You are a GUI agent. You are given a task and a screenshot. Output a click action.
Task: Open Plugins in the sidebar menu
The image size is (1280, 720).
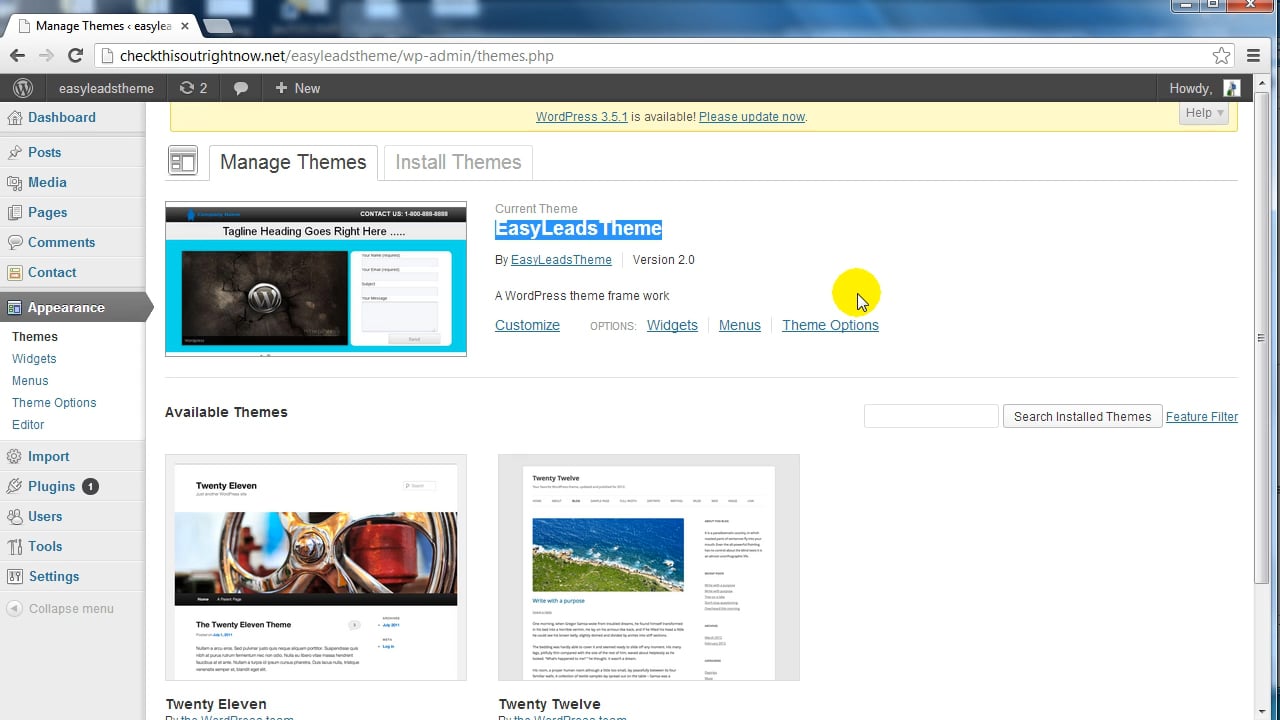51,486
